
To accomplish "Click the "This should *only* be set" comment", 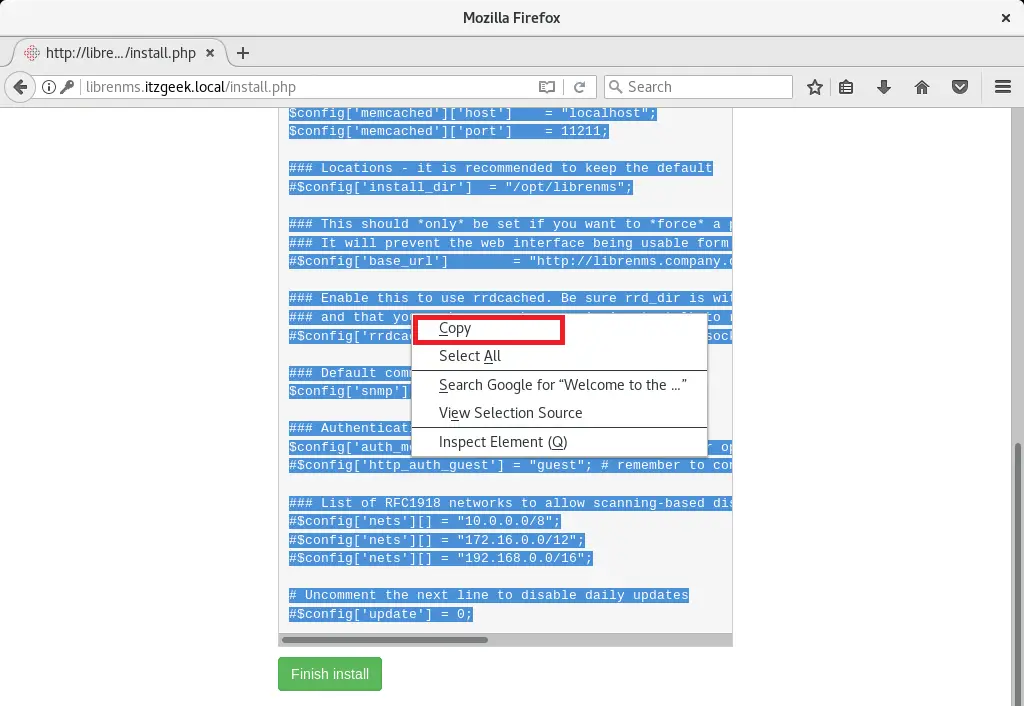I will 510,224.
